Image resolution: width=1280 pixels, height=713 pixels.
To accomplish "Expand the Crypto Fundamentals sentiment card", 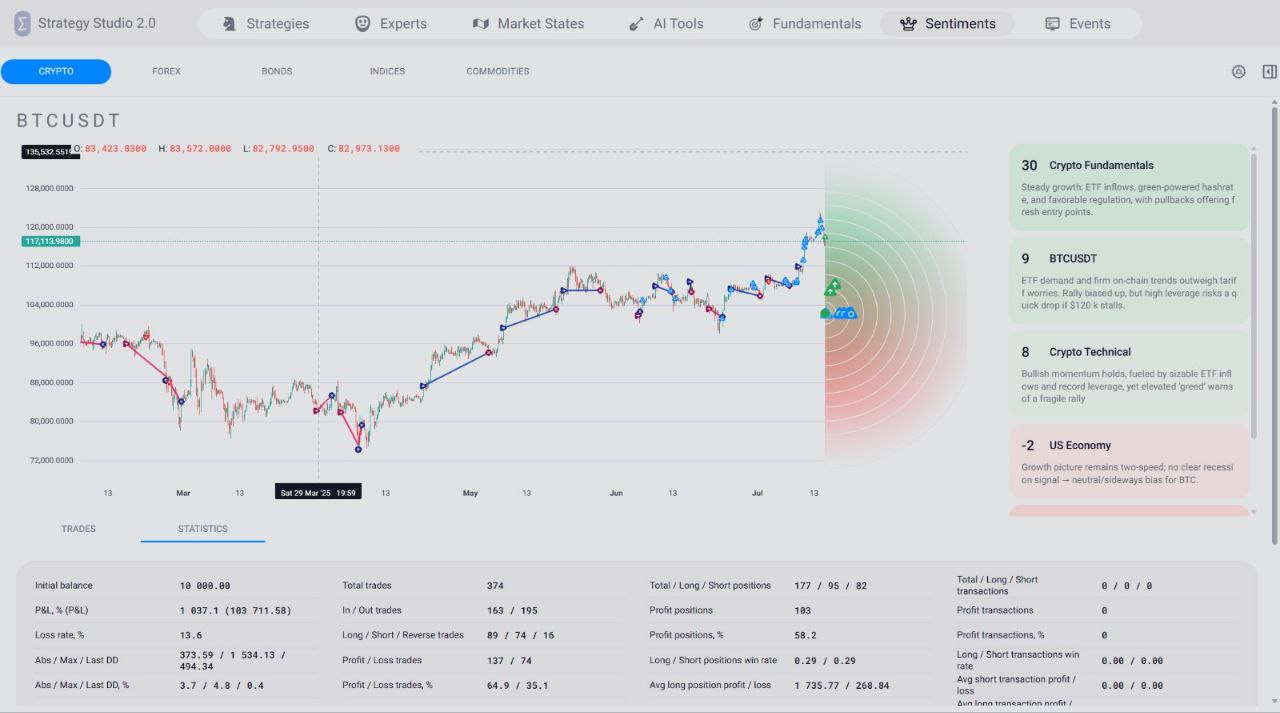I will (x=1129, y=188).
